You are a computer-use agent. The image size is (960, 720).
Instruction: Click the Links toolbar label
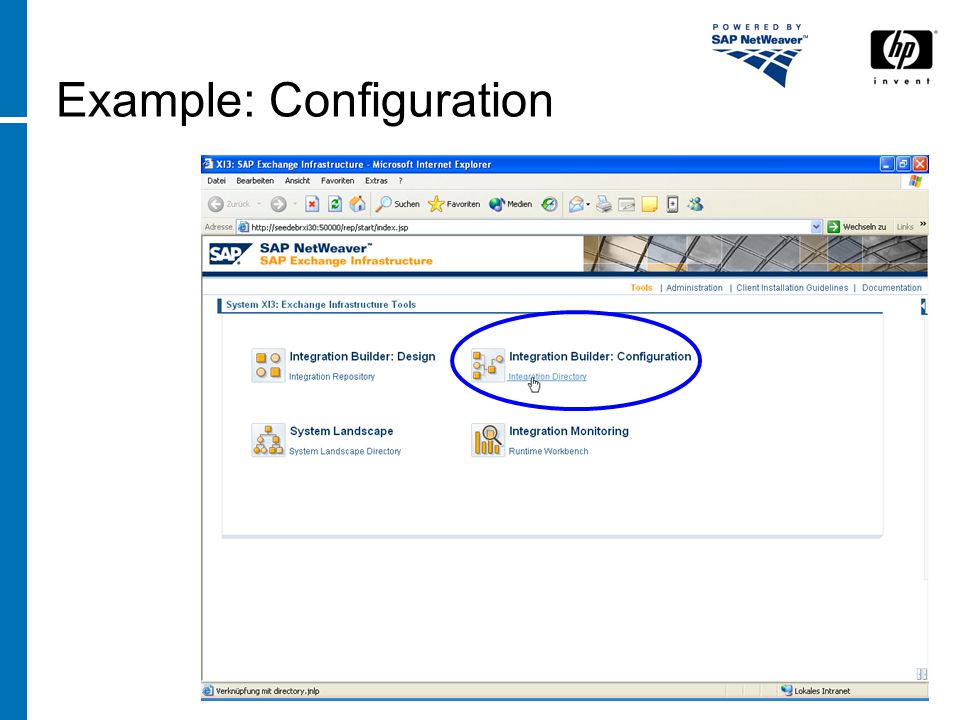[905, 227]
